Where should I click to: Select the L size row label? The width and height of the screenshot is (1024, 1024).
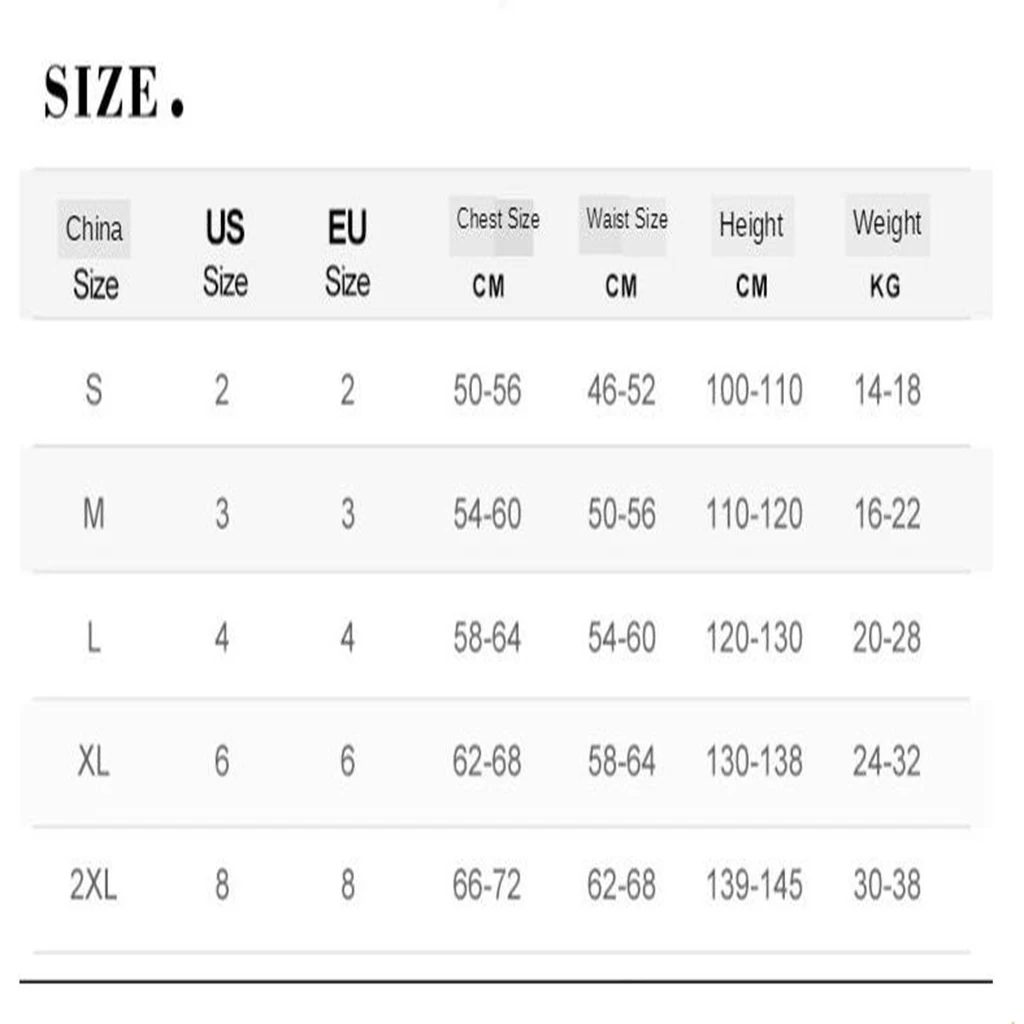93,638
